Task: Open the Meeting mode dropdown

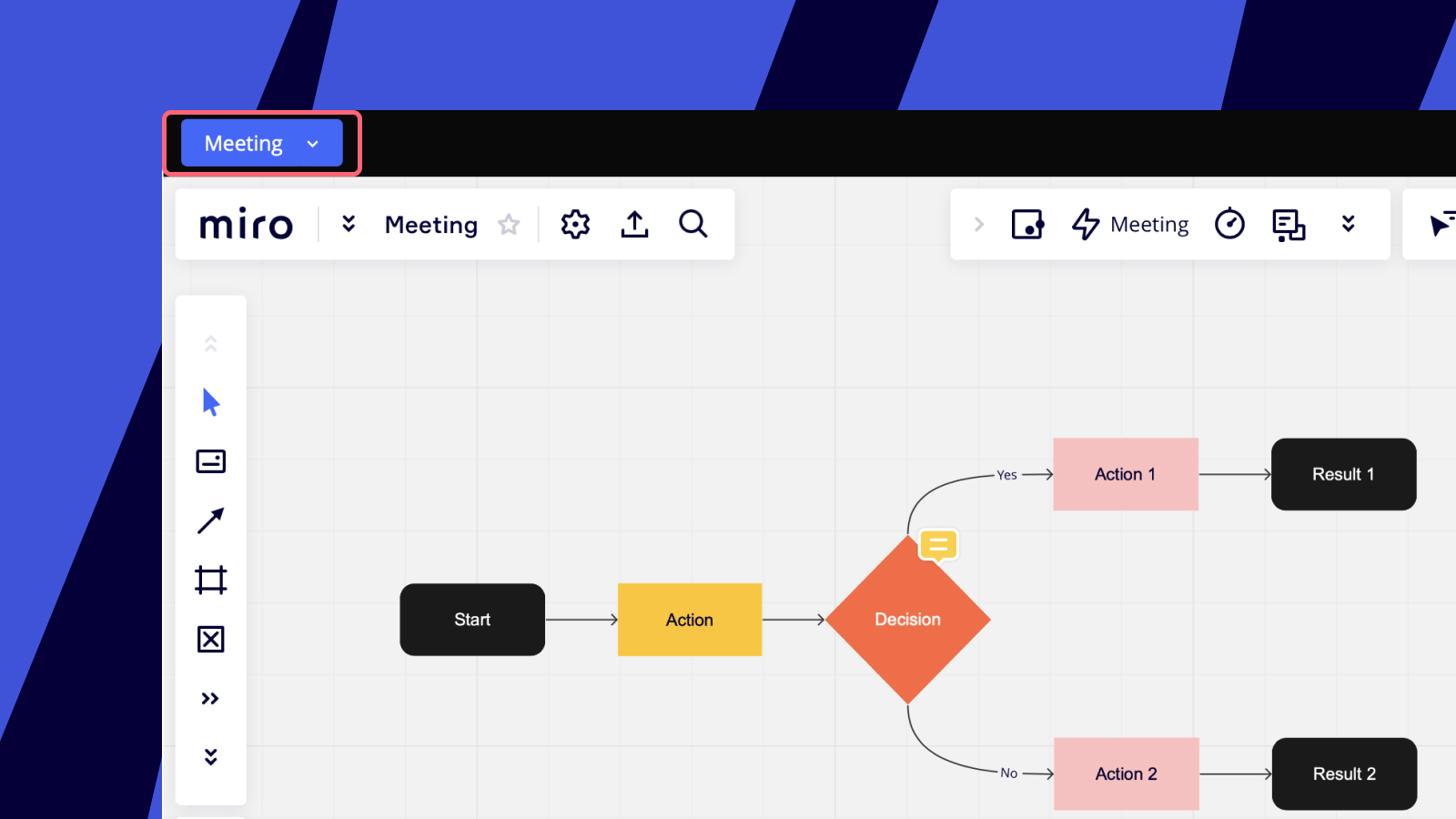Action: point(262,144)
